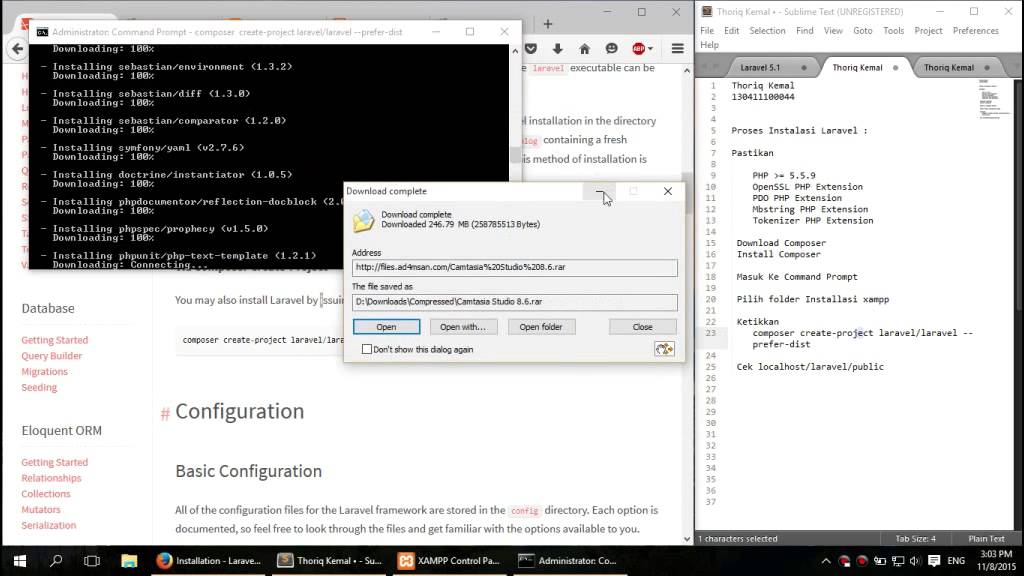The height and width of the screenshot is (576, 1024).
Task: Open the Selection menu in Sublime Text
Action: point(767,31)
